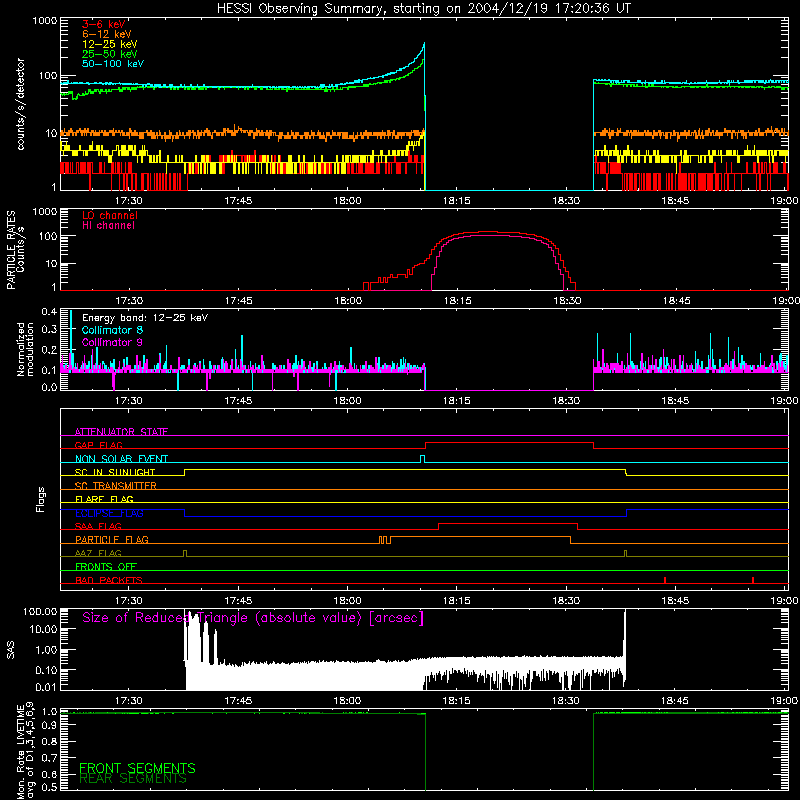Screen dimensions: 800x800
Task: Click the HESSI Observing Summary title
Action: click(x=424, y=9)
